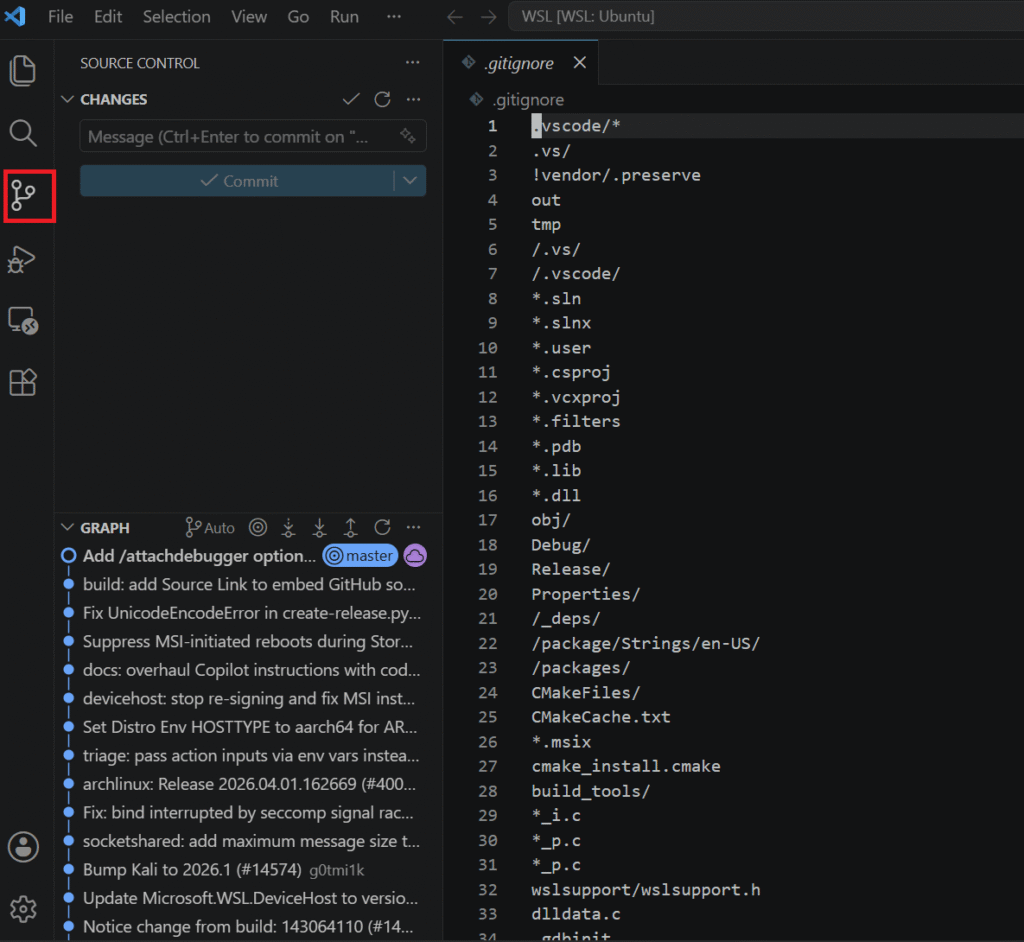The height and width of the screenshot is (942, 1024).
Task: Push changes in Graph toolbar
Action: (x=351, y=527)
